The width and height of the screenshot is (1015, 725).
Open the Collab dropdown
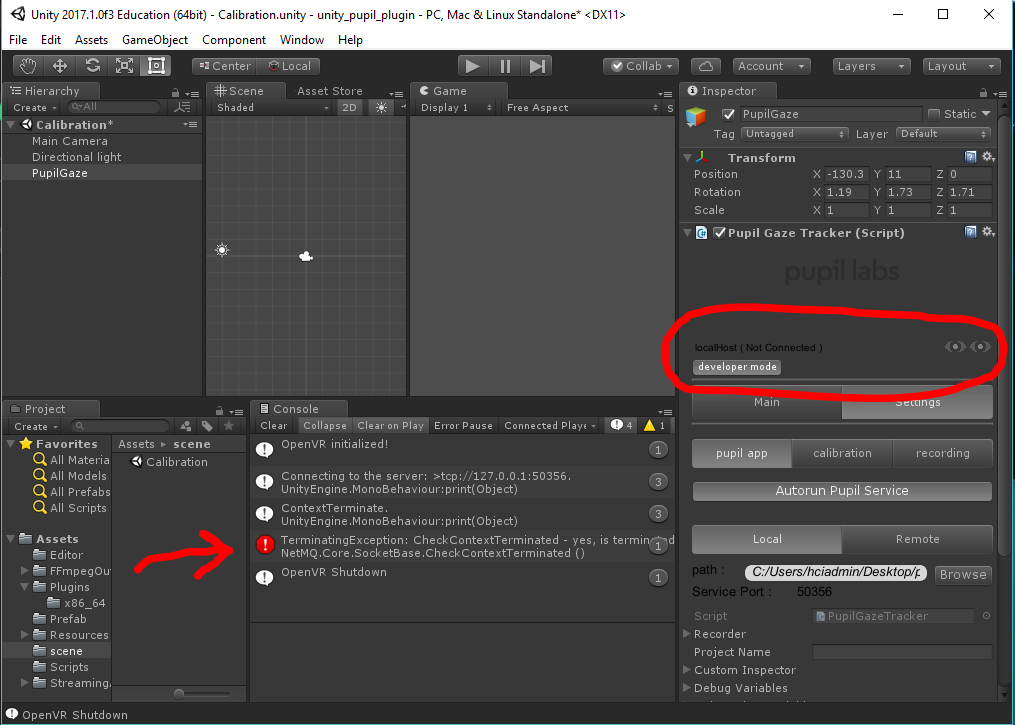click(641, 66)
